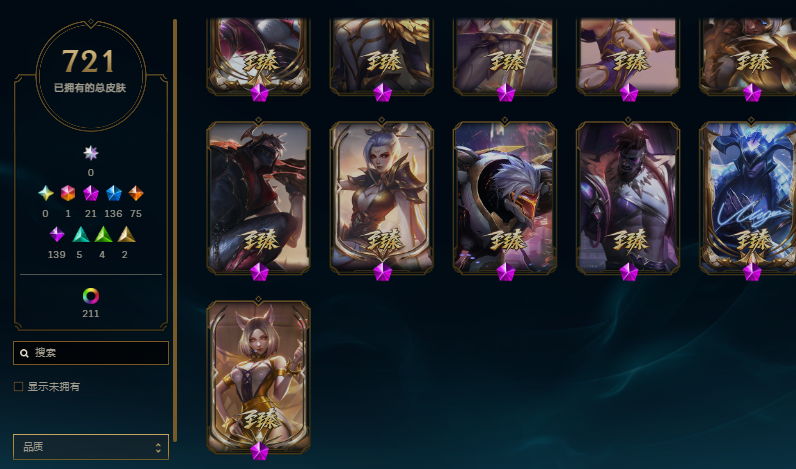The height and width of the screenshot is (469, 796).
Task: Click the 搜索 skin search field
Action: [x=91, y=353]
